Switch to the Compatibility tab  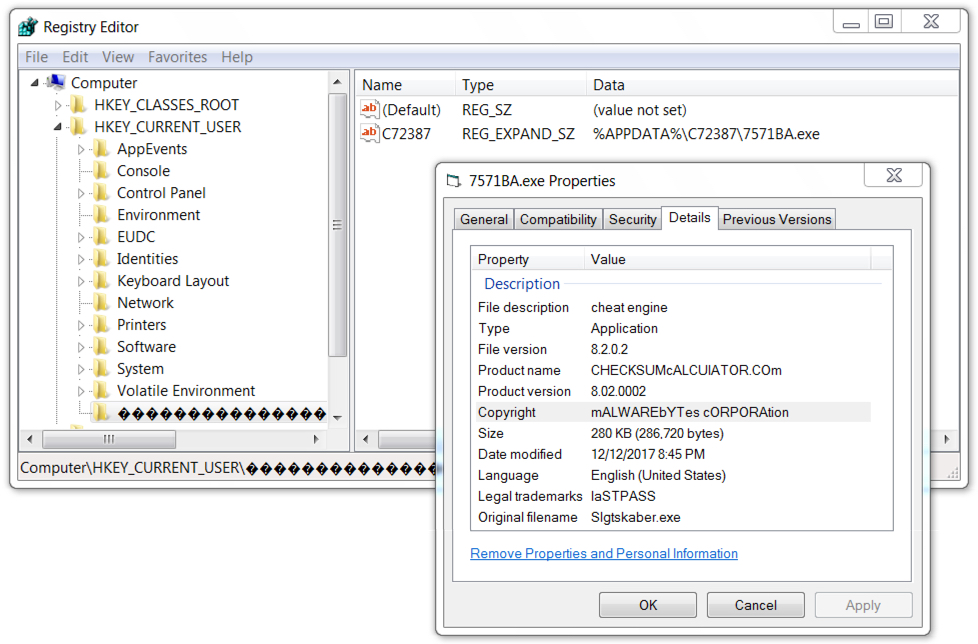coord(558,219)
